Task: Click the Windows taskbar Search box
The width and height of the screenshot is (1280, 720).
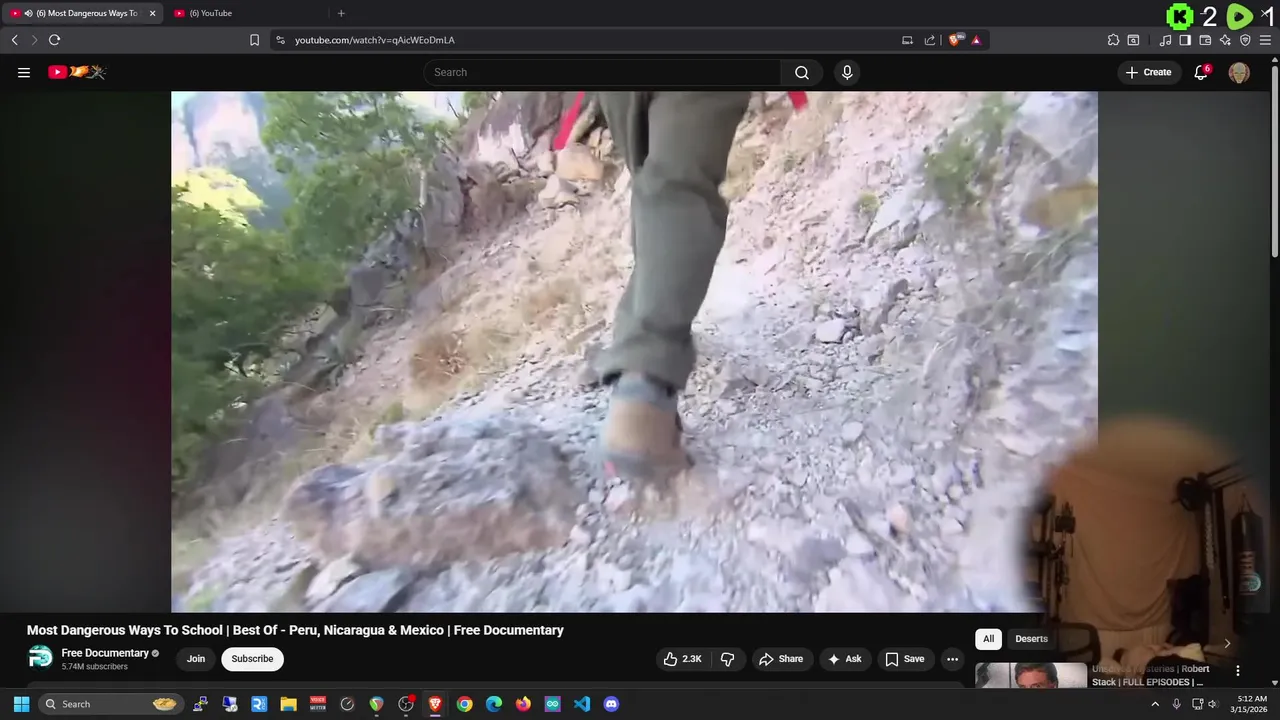Action: point(111,704)
